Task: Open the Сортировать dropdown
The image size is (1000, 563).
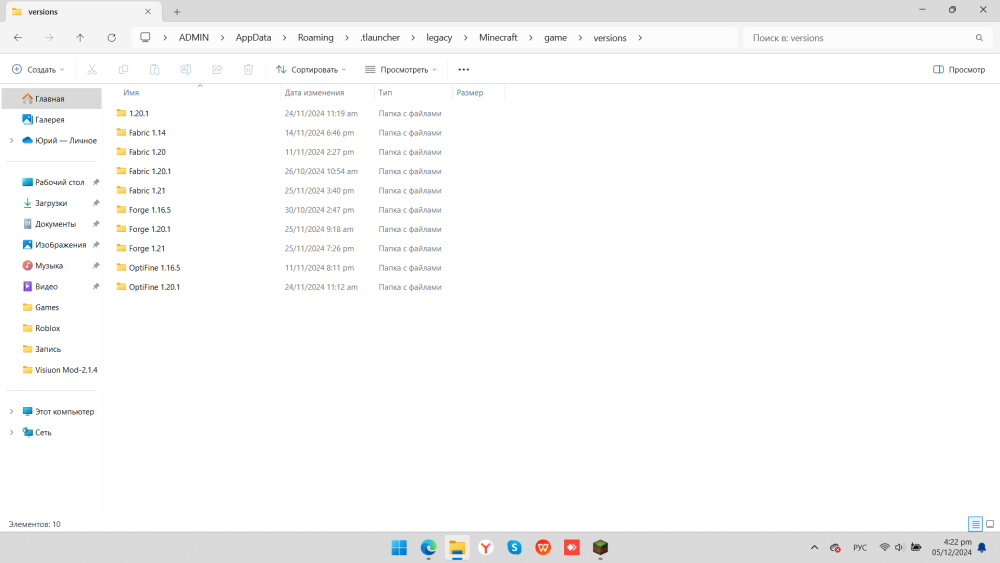Action: [x=311, y=69]
